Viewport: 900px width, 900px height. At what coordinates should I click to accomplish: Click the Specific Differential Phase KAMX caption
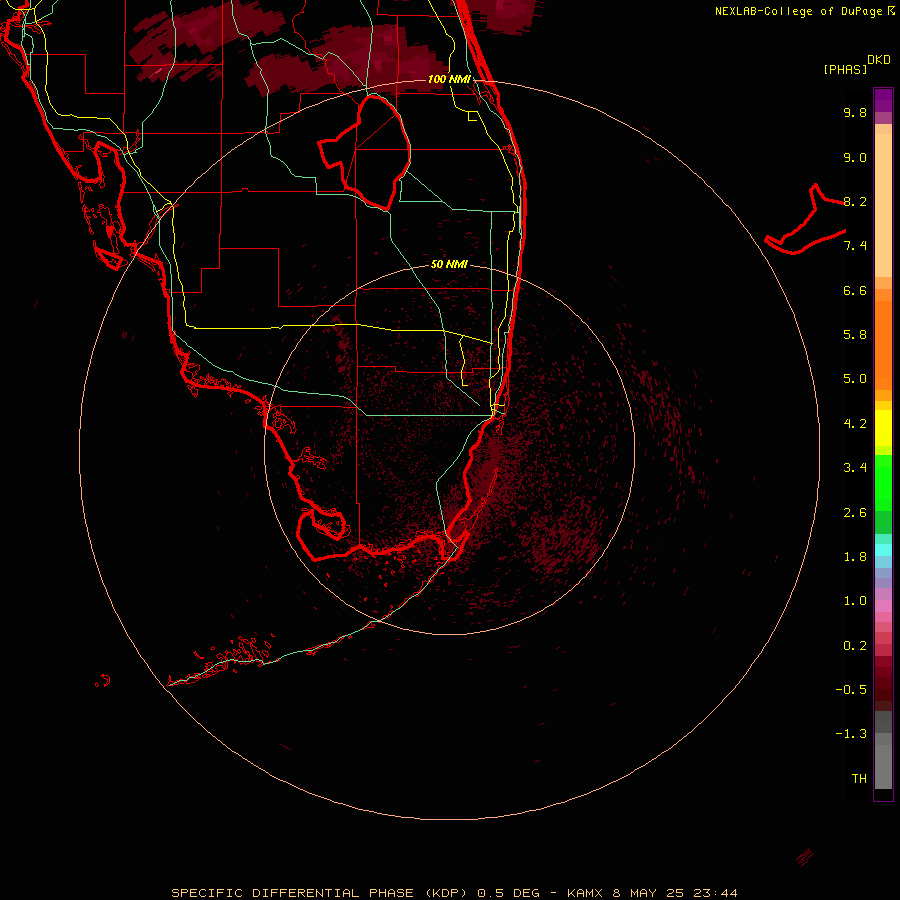(454, 893)
